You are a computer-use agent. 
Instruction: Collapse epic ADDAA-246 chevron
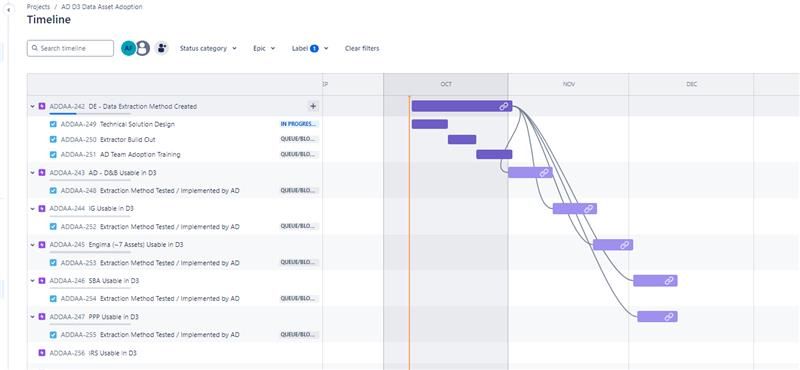33,281
